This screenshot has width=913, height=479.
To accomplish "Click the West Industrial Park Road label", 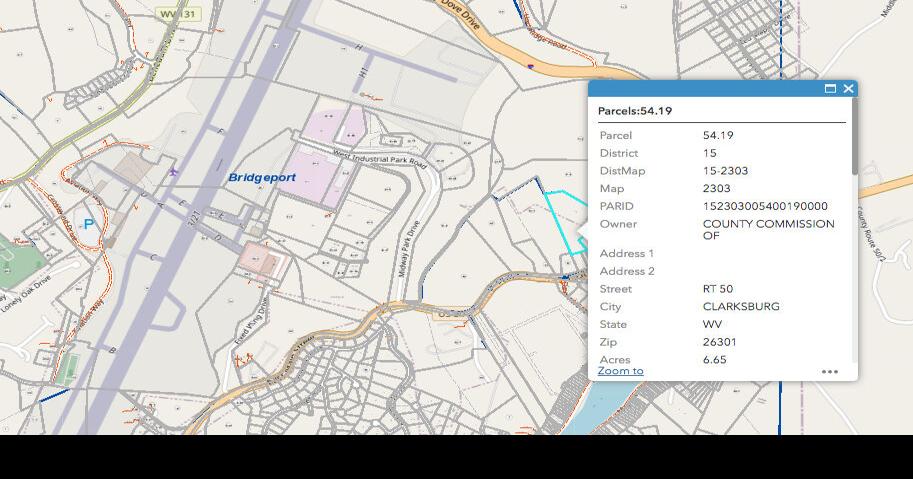I will (x=380, y=160).
